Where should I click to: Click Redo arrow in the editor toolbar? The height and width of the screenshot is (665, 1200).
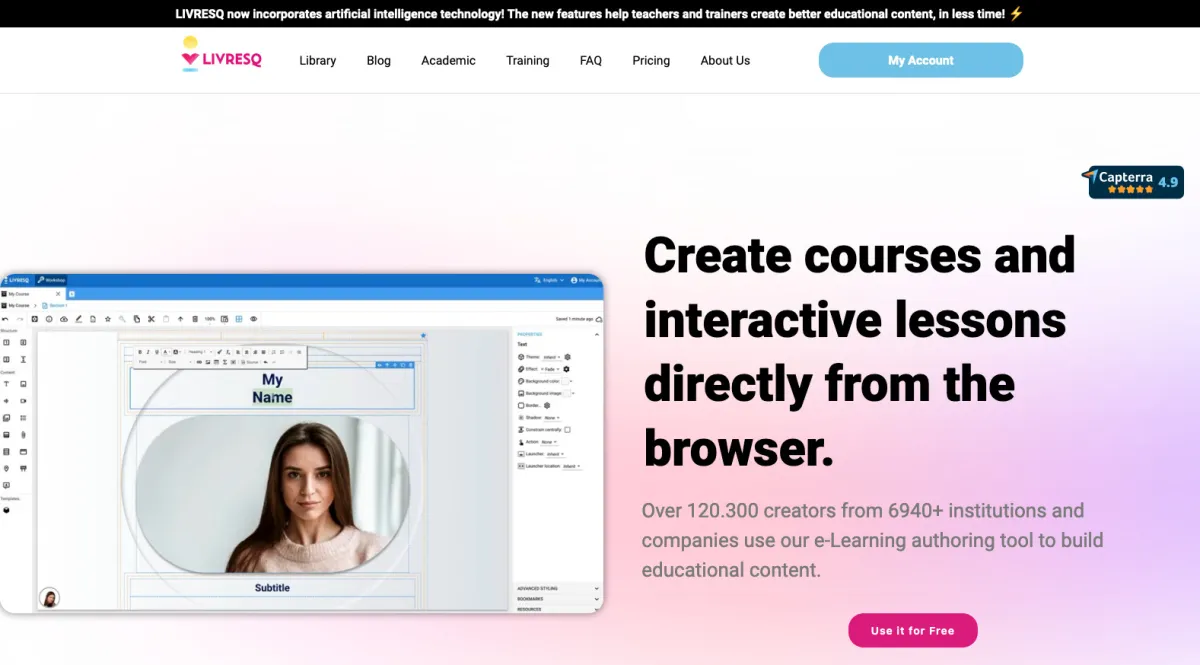pos(20,319)
